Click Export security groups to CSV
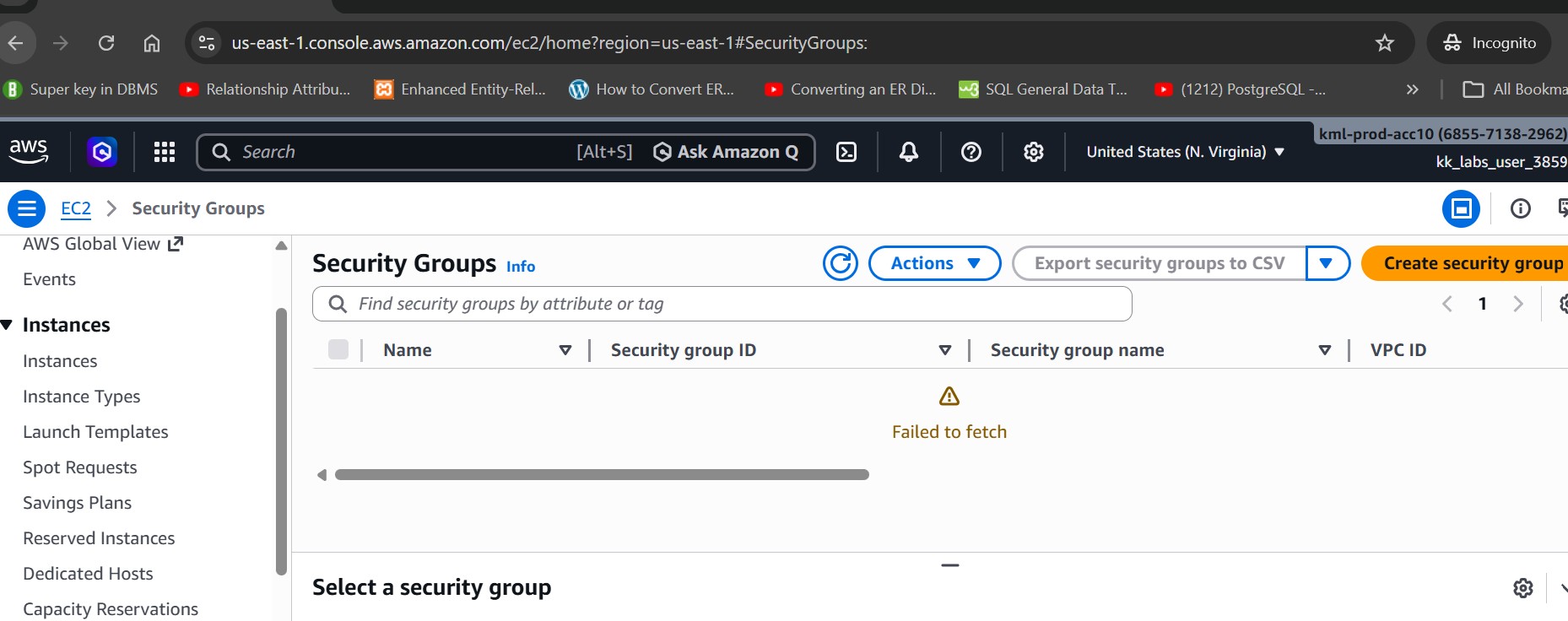The height and width of the screenshot is (621, 1568). point(1160,263)
